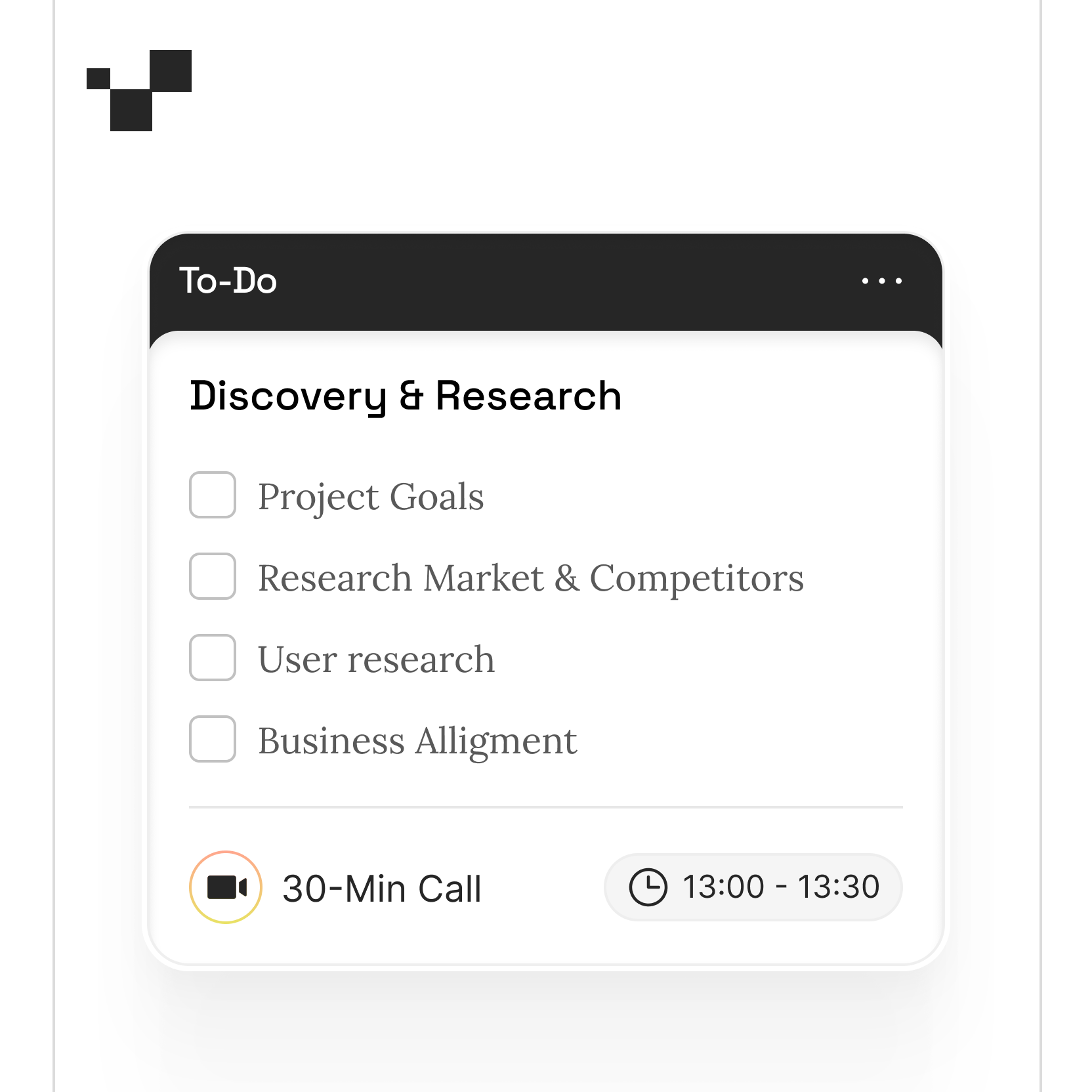Click the 13:00 start time
This screenshot has height=1092, width=1092.
pyautogui.click(x=723, y=887)
